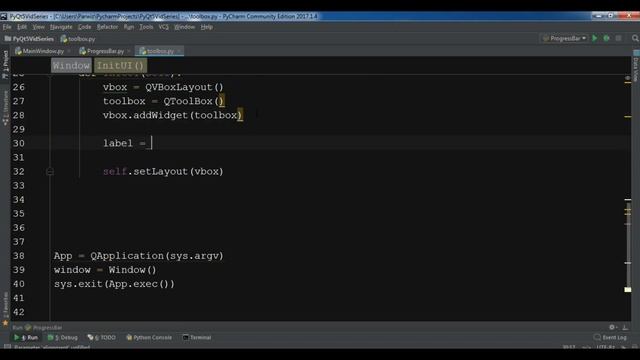The height and width of the screenshot is (360, 640).
Task: Click the tool windows quick access icon in status bar
Action: pos(7,347)
